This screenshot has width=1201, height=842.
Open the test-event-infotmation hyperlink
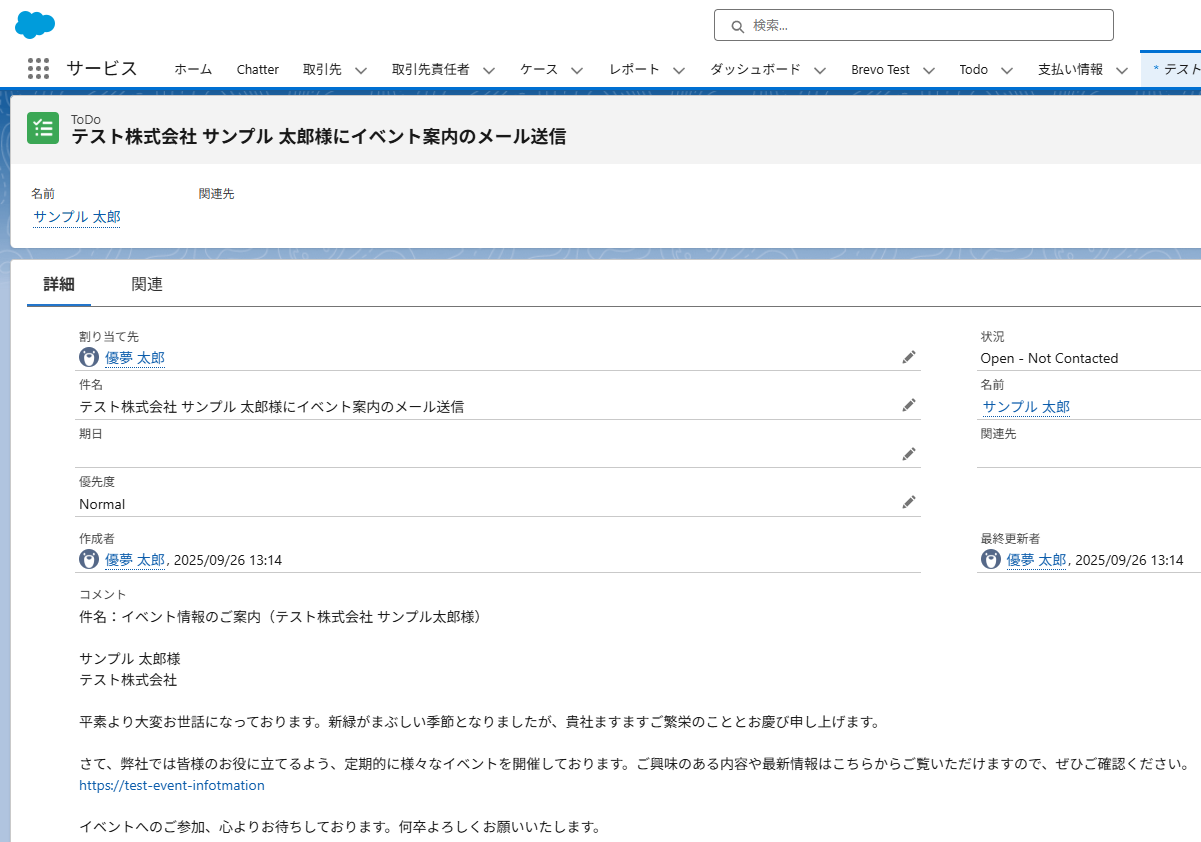[x=172, y=786]
